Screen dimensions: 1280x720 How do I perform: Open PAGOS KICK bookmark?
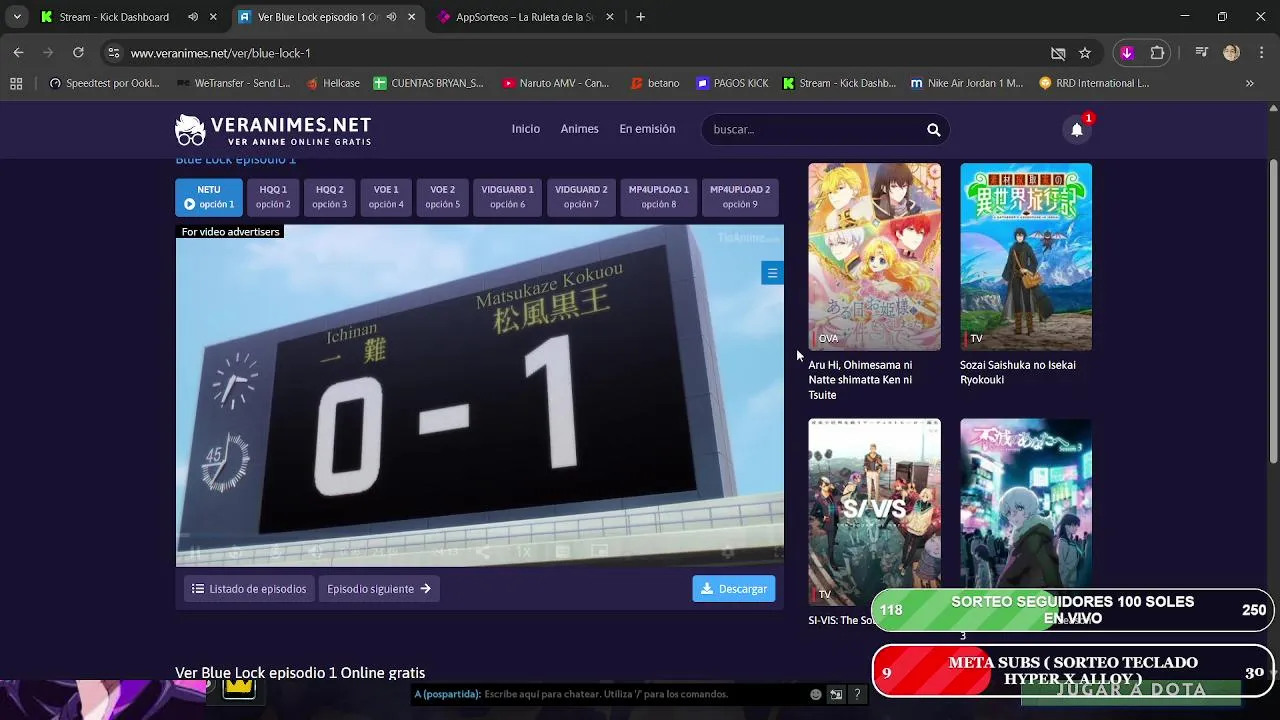click(x=733, y=83)
